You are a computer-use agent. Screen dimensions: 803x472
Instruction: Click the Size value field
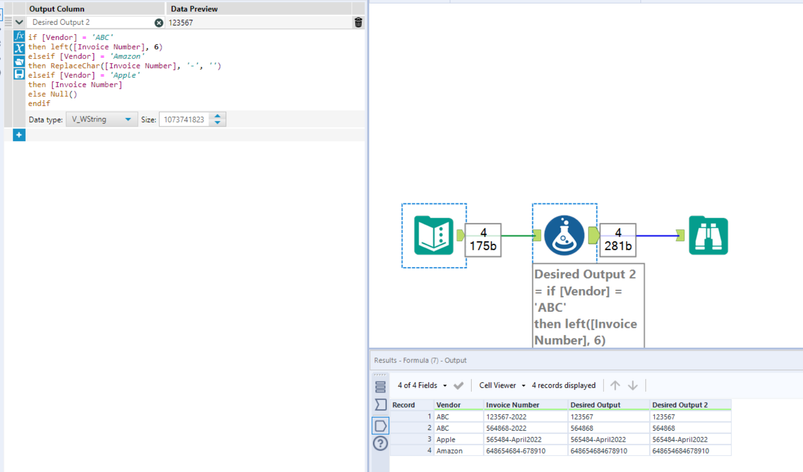point(184,119)
